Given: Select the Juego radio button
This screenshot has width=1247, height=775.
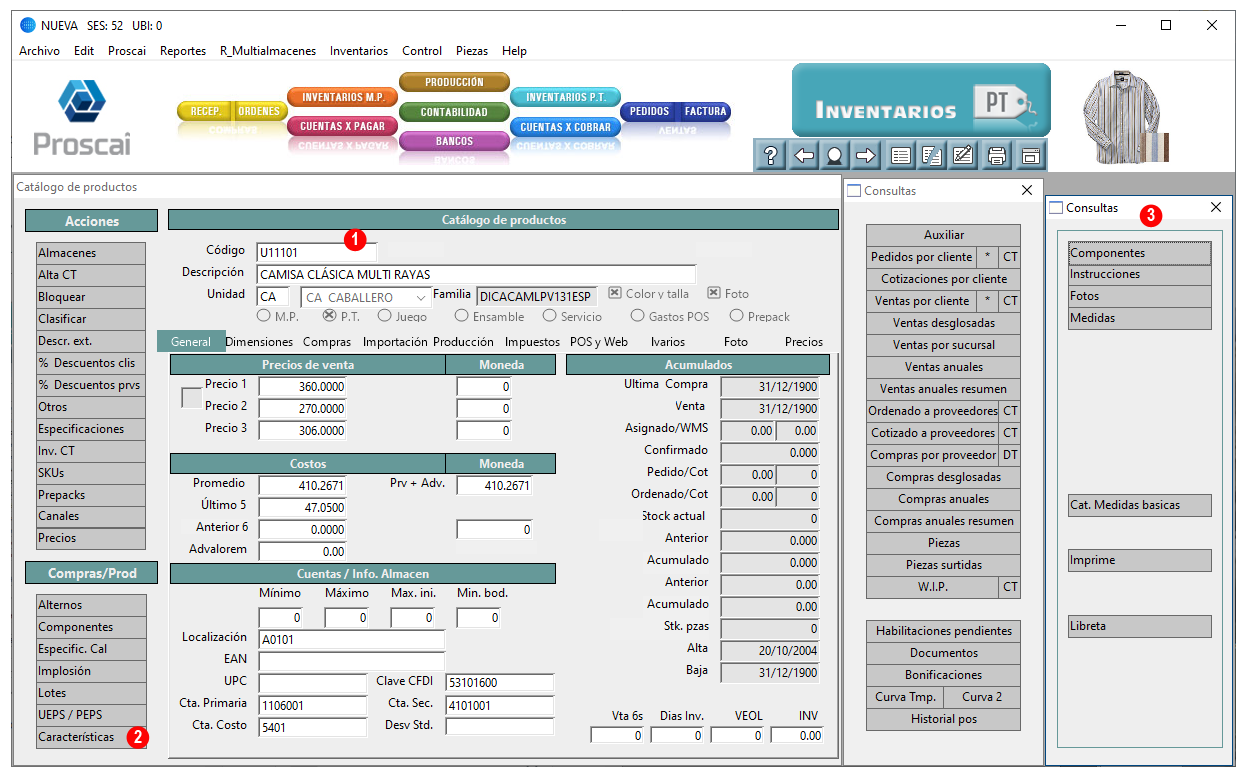Looking at the screenshot, I should [x=385, y=316].
